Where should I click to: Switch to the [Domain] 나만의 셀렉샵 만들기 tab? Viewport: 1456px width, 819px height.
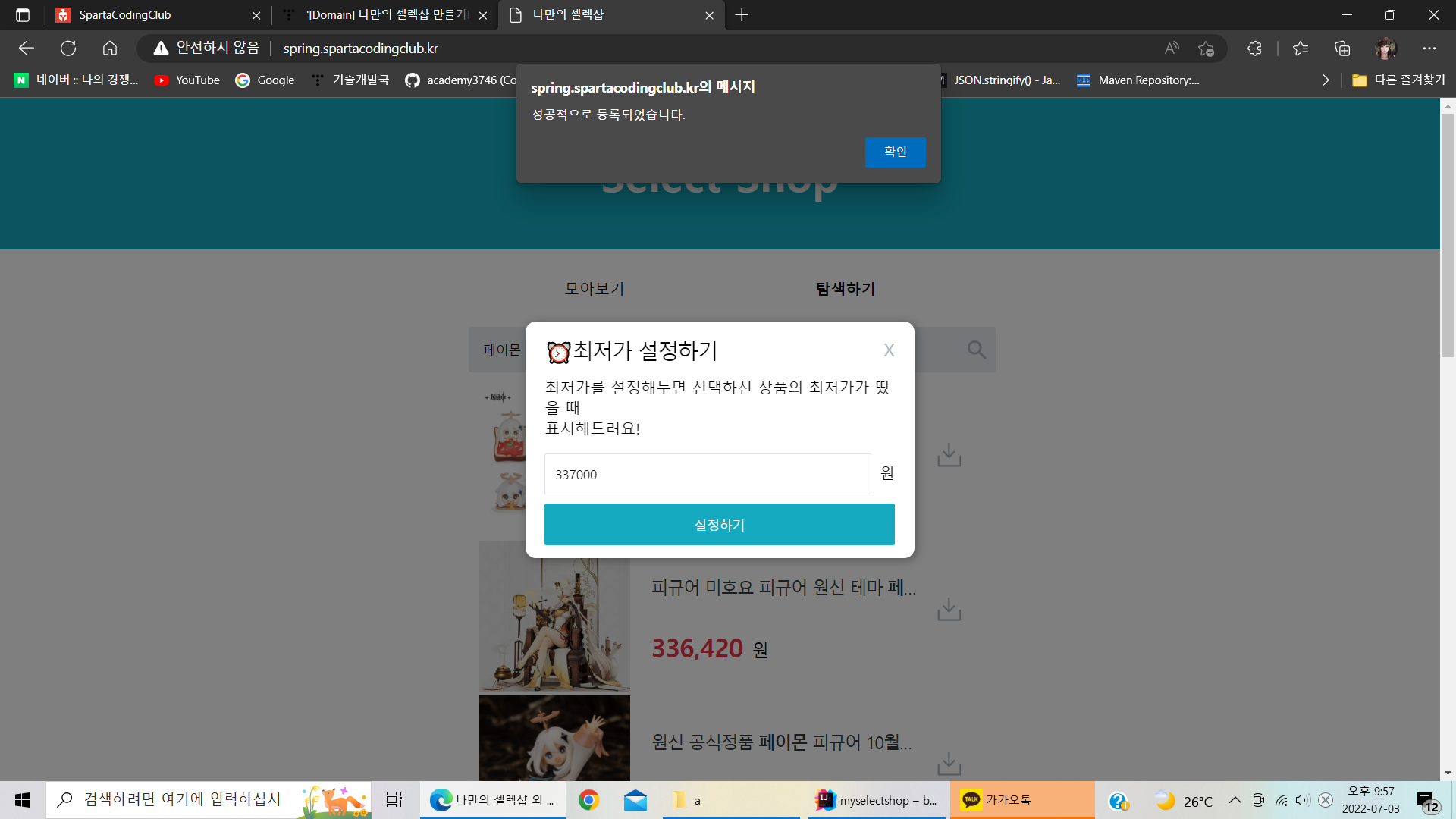pos(385,15)
